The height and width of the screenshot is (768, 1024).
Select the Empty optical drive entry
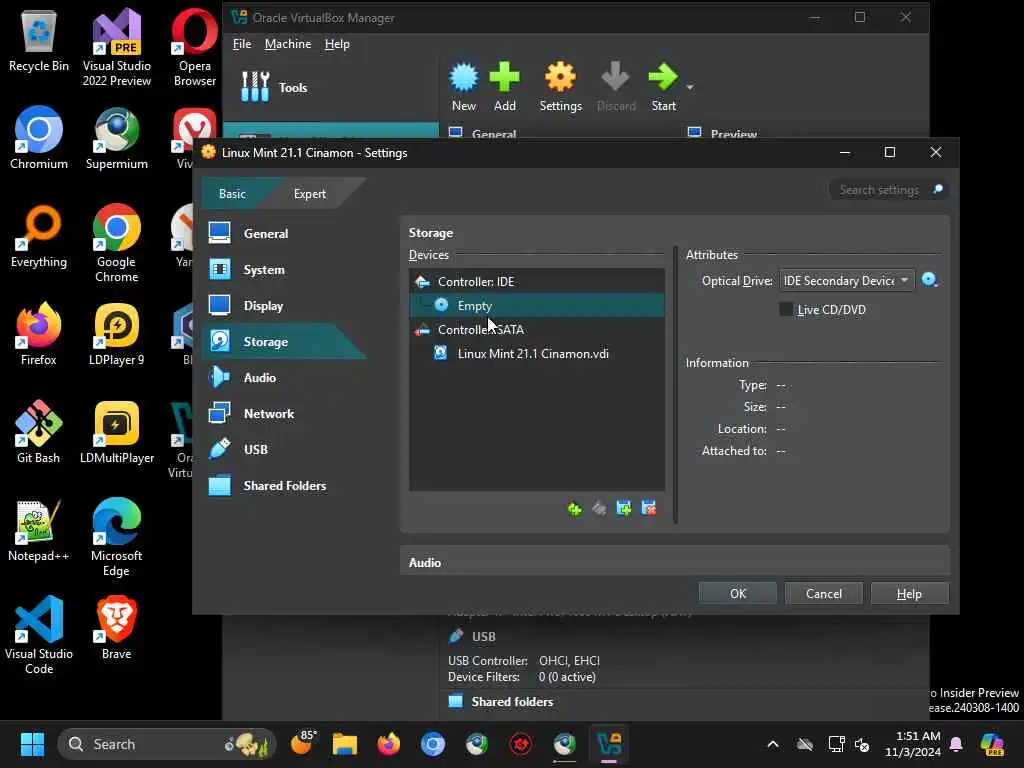coord(537,305)
